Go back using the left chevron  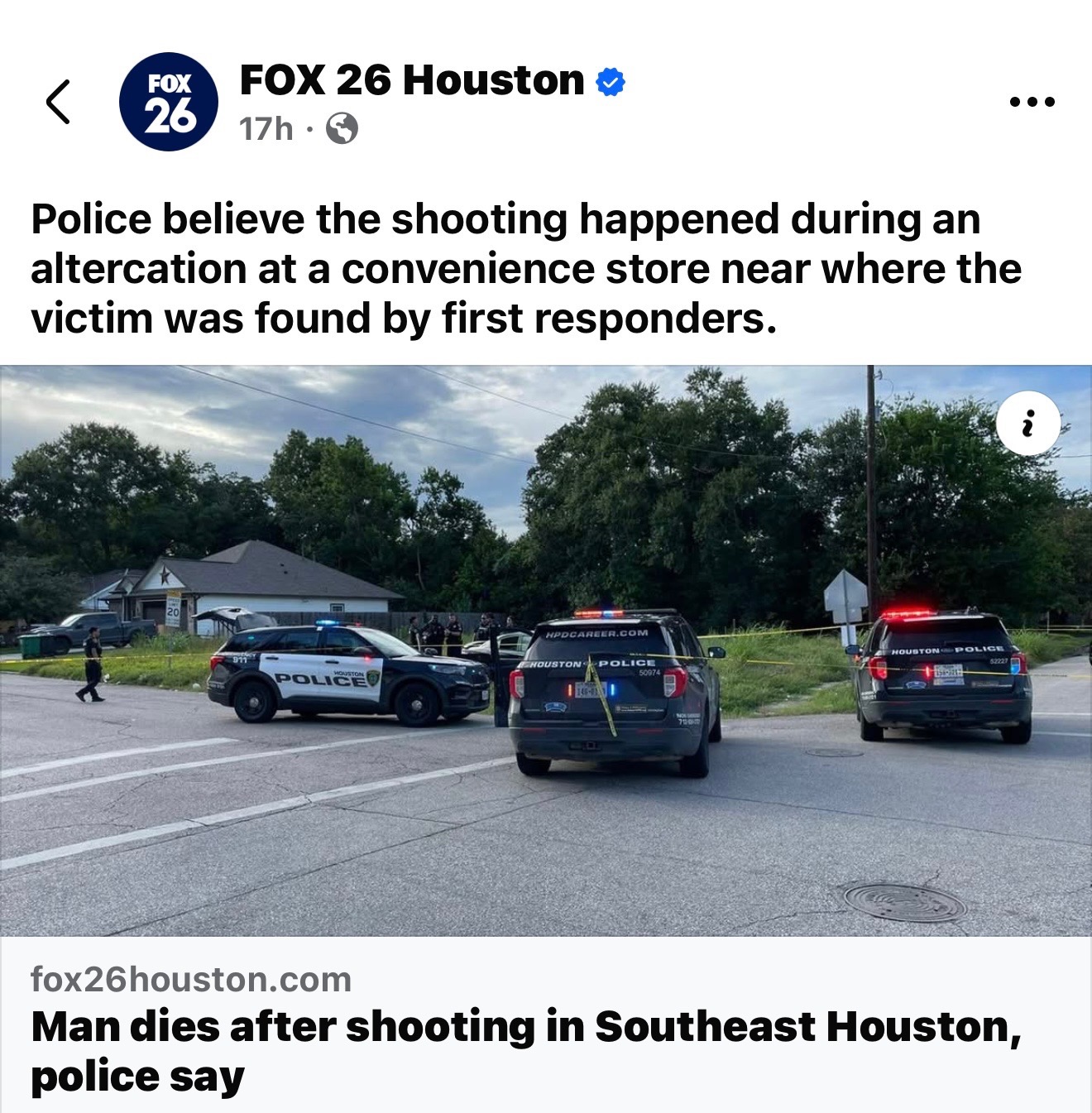point(58,102)
